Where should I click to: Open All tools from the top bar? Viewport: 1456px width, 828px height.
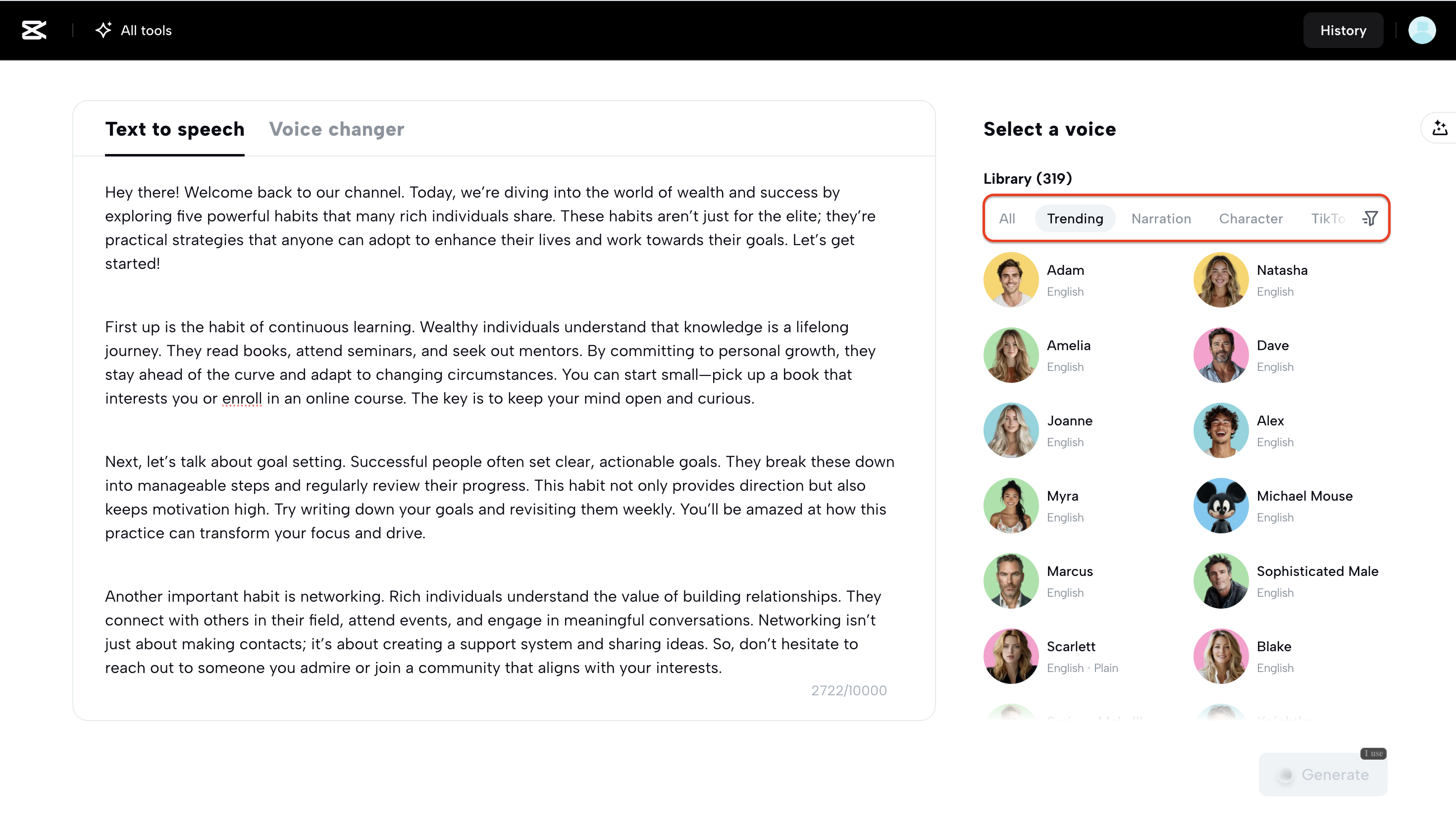[133, 30]
